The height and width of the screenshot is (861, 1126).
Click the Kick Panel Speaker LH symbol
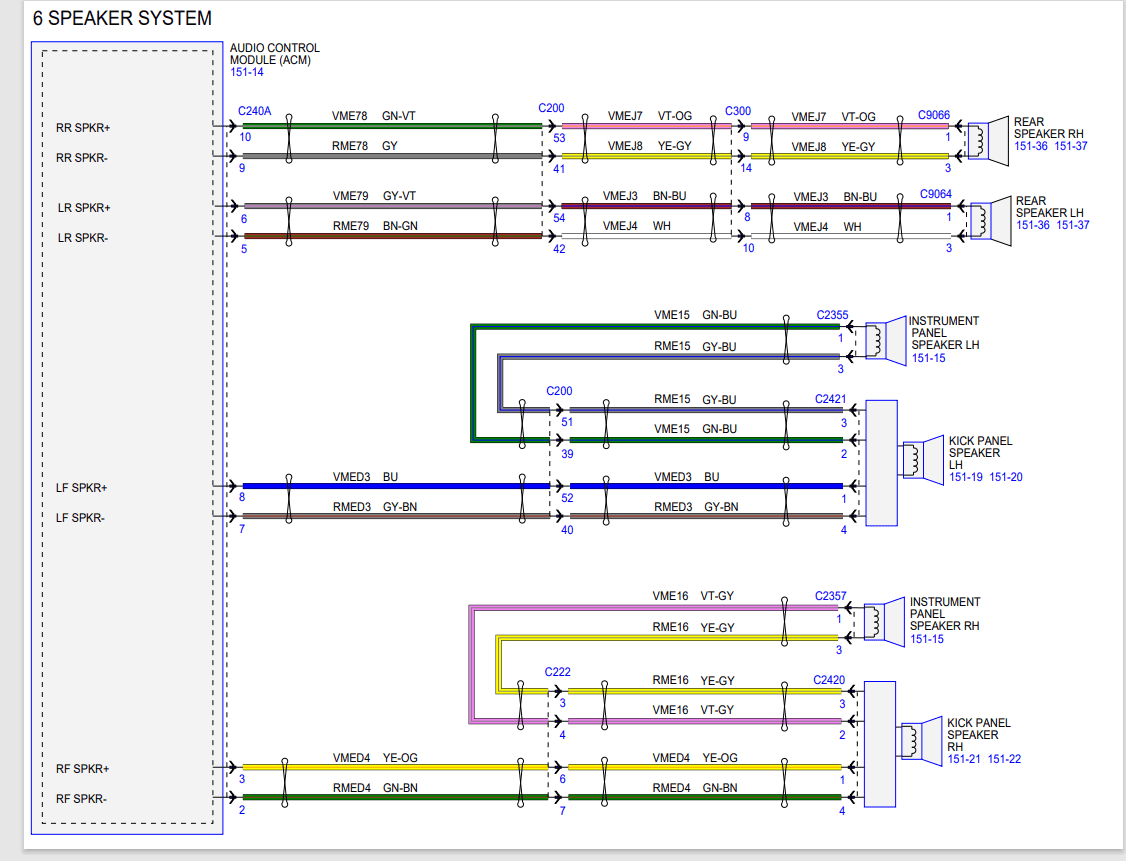click(923, 460)
